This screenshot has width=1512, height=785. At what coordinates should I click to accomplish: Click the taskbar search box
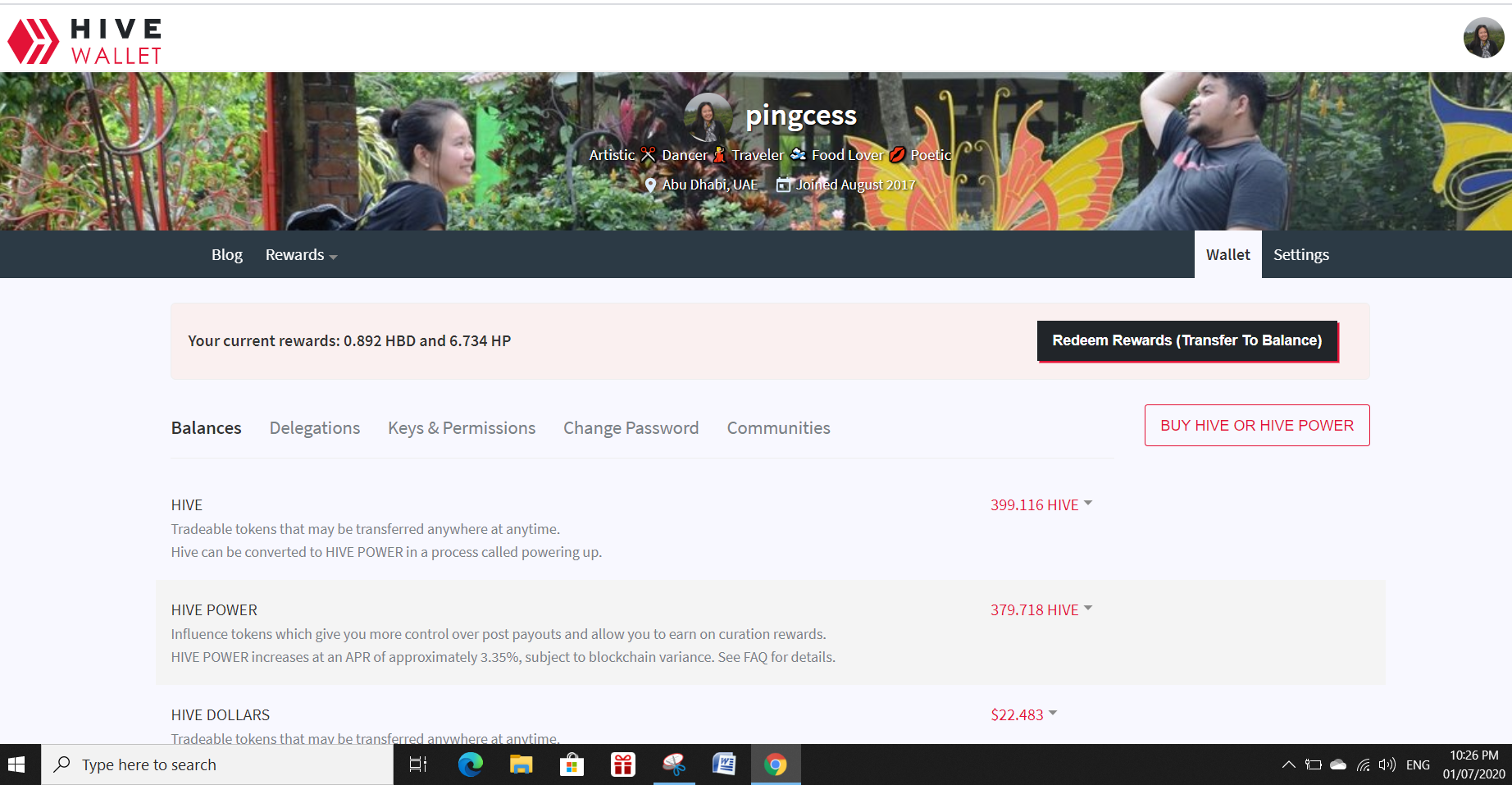click(x=217, y=764)
